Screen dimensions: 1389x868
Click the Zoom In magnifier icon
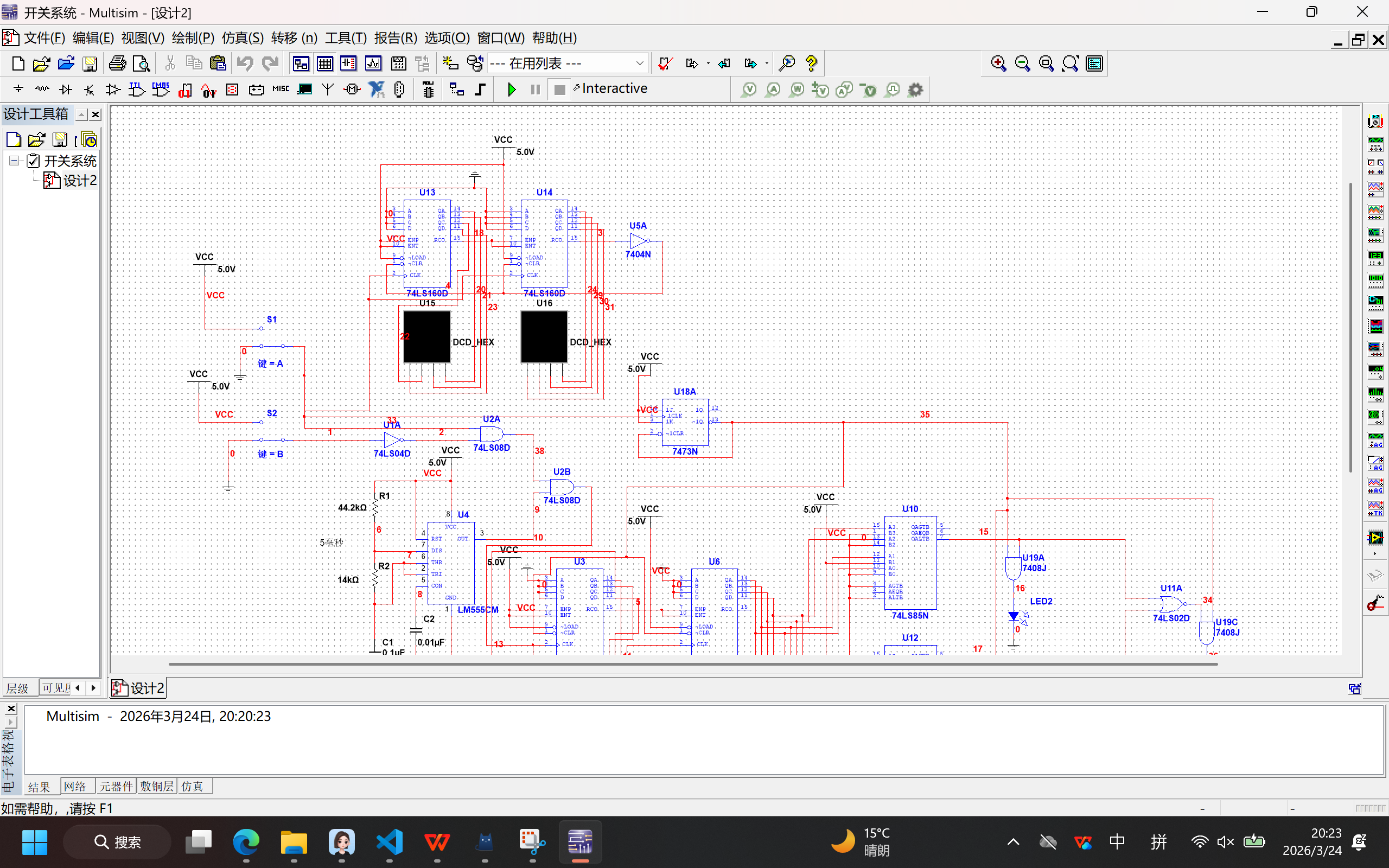tap(998, 63)
